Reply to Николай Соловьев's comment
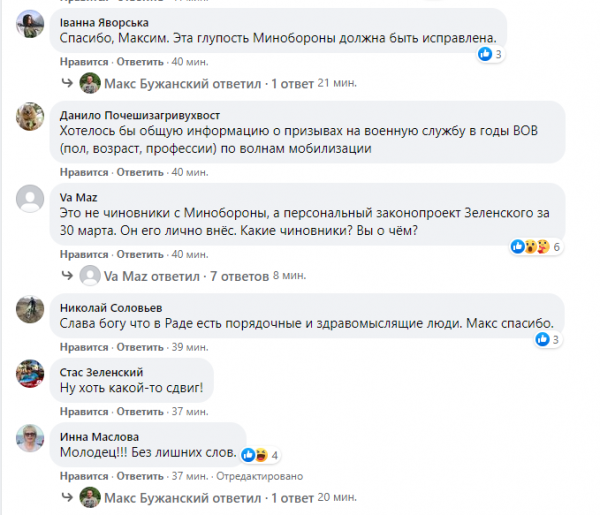The height and width of the screenshot is (515, 600). coord(138,347)
